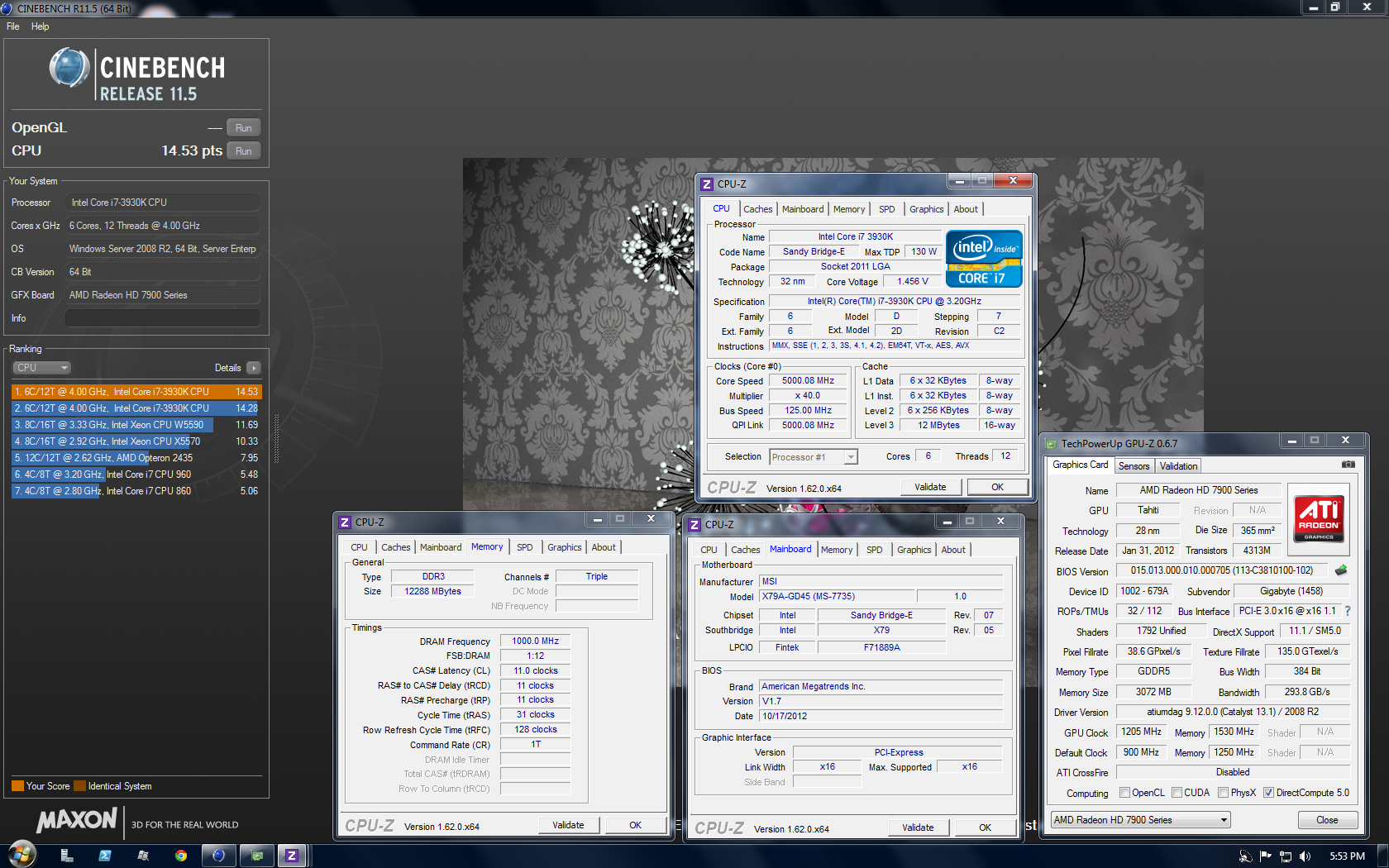Select ranking entry Xeon CPU X5570

click(136, 441)
